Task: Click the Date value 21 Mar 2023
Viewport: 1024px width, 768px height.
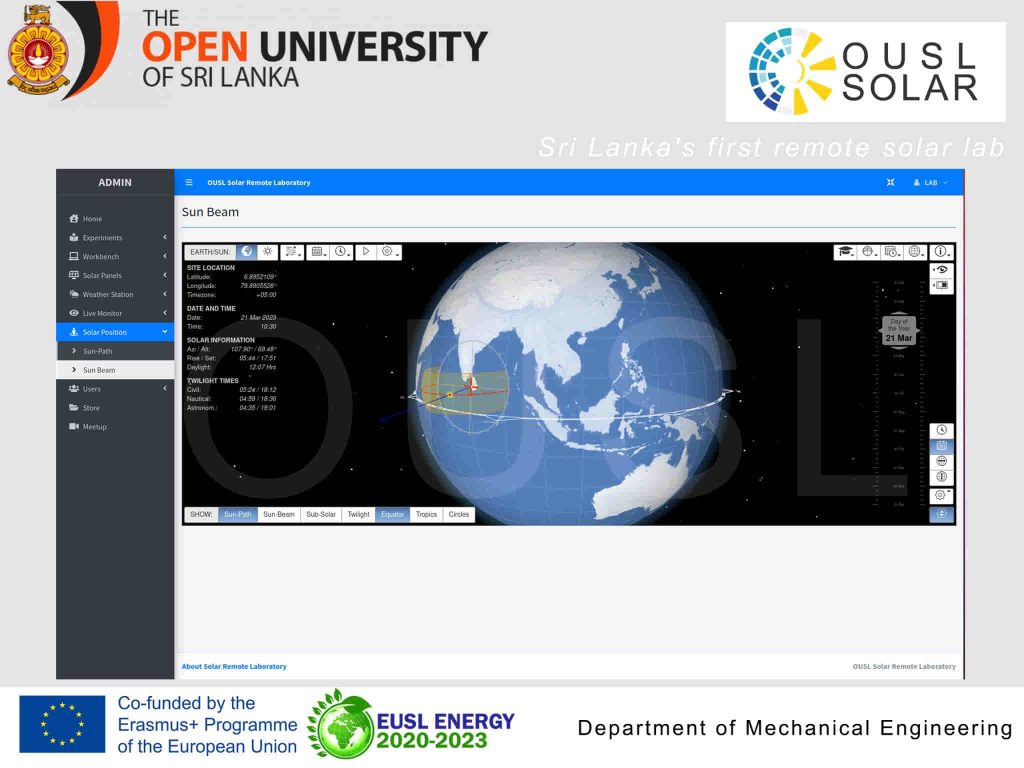Action: point(258,317)
